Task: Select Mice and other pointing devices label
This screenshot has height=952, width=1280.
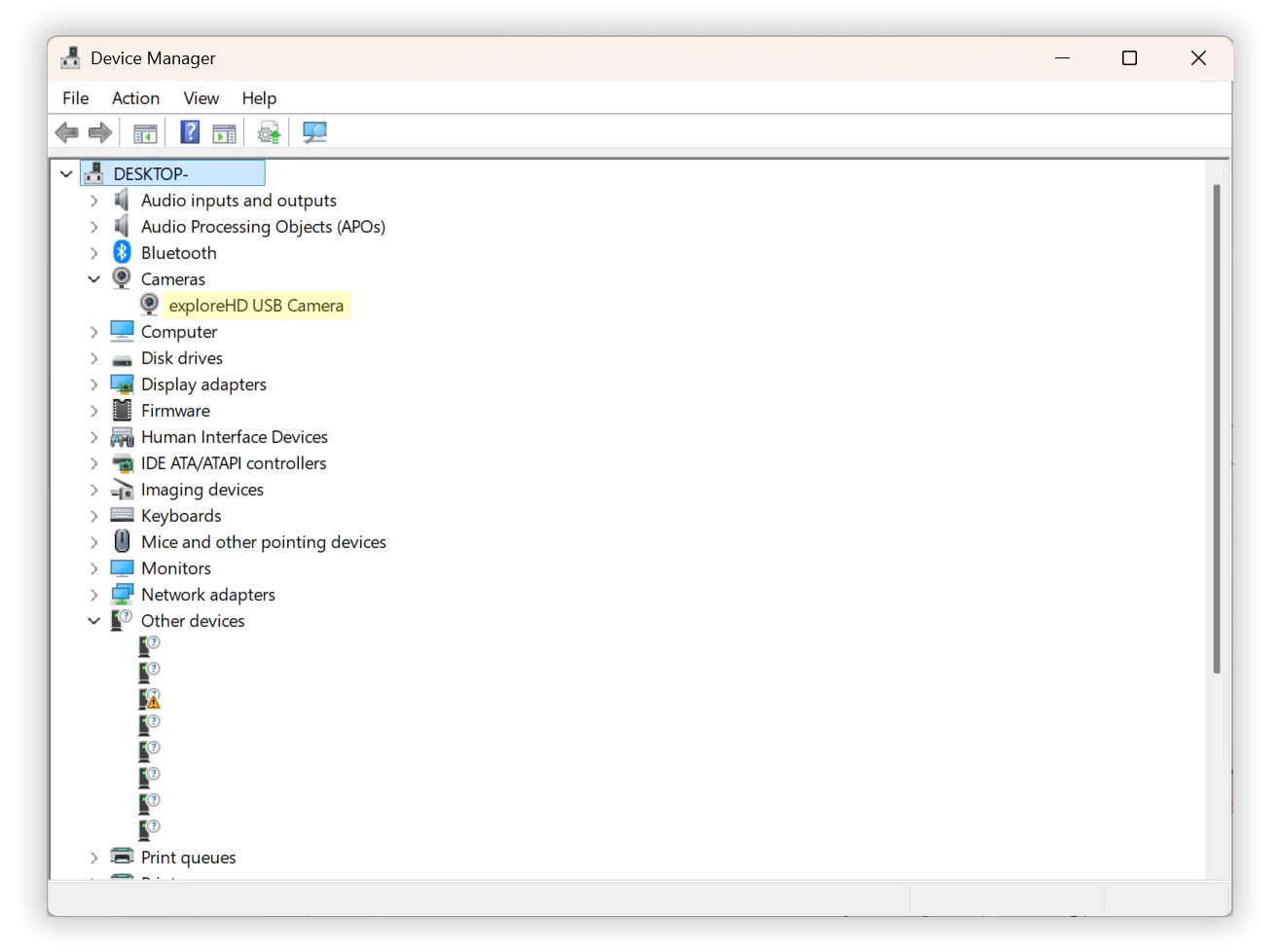Action: pyautogui.click(x=264, y=542)
